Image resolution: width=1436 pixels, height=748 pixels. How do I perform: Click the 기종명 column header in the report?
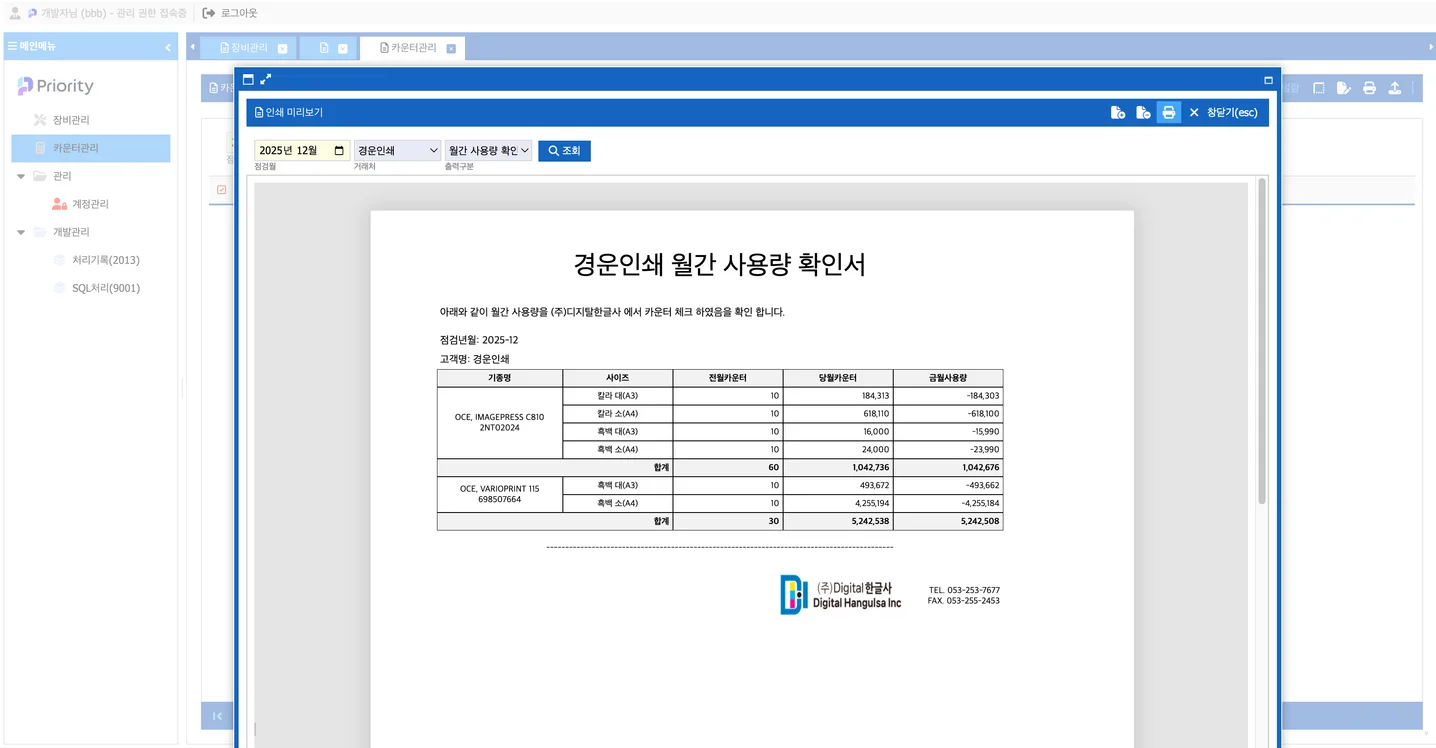point(500,378)
